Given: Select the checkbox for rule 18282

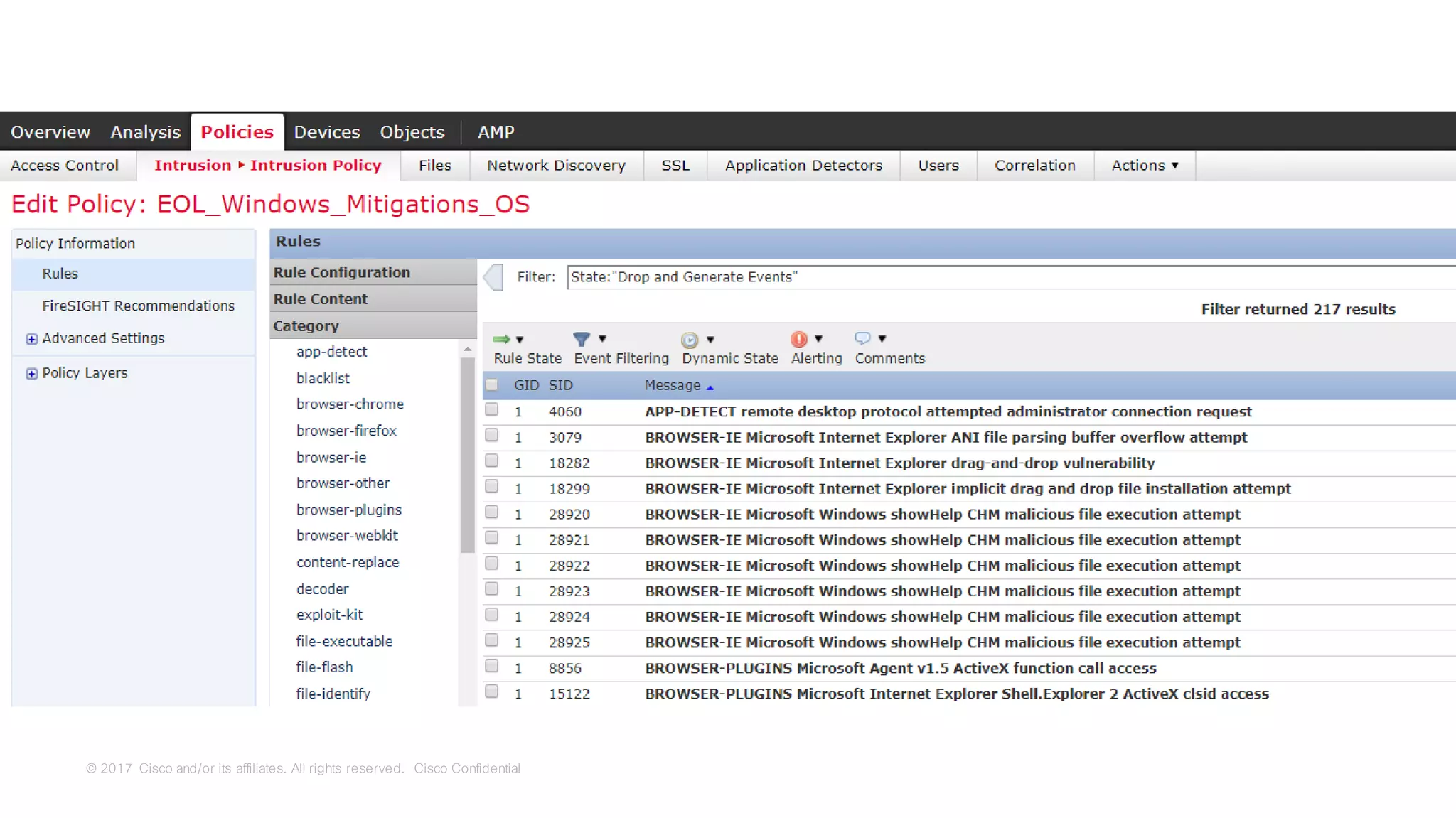Looking at the screenshot, I should click(x=492, y=461).
